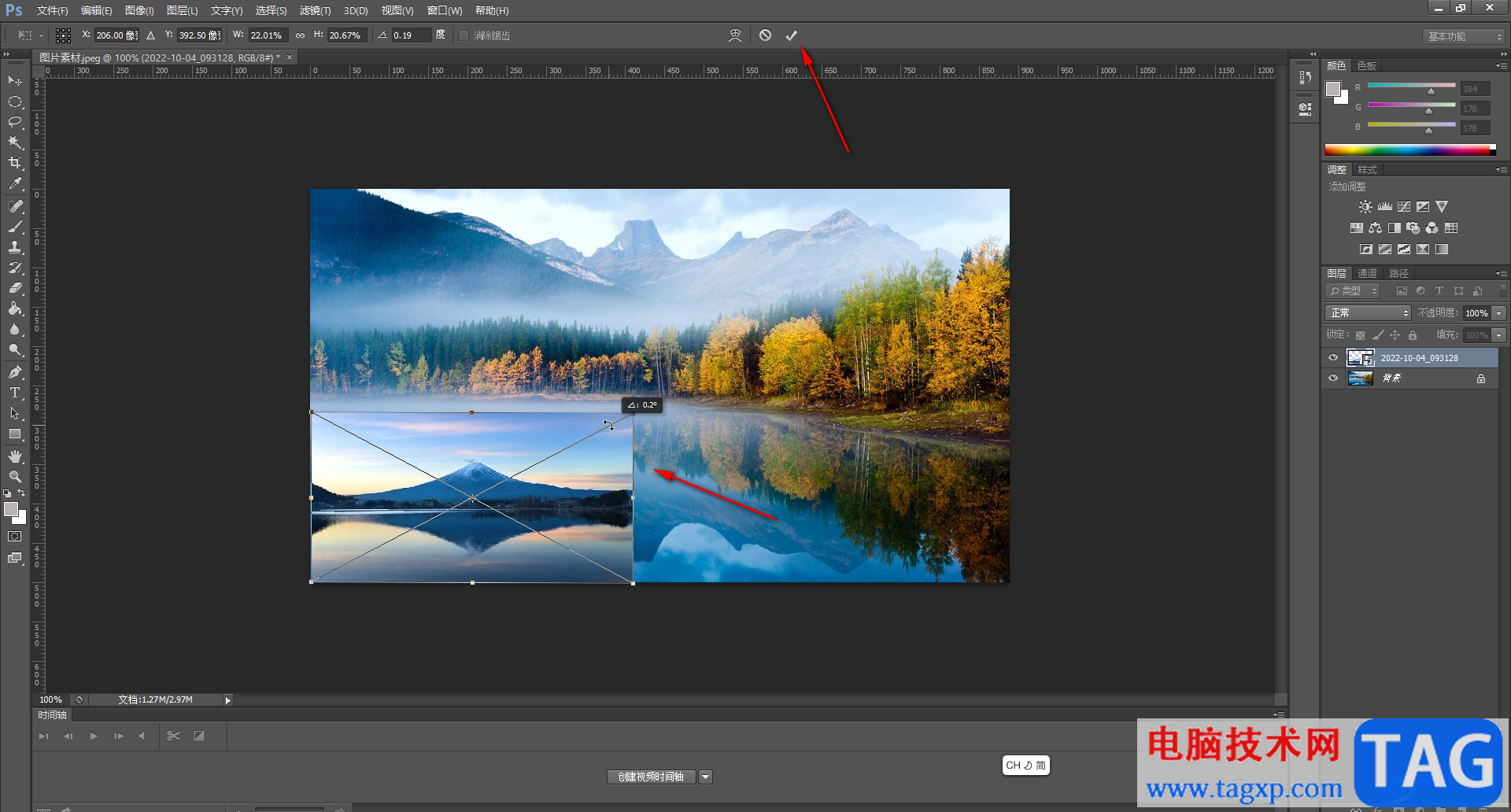Select the Eraser tool

pyautogui.click(x=15, y=288)
